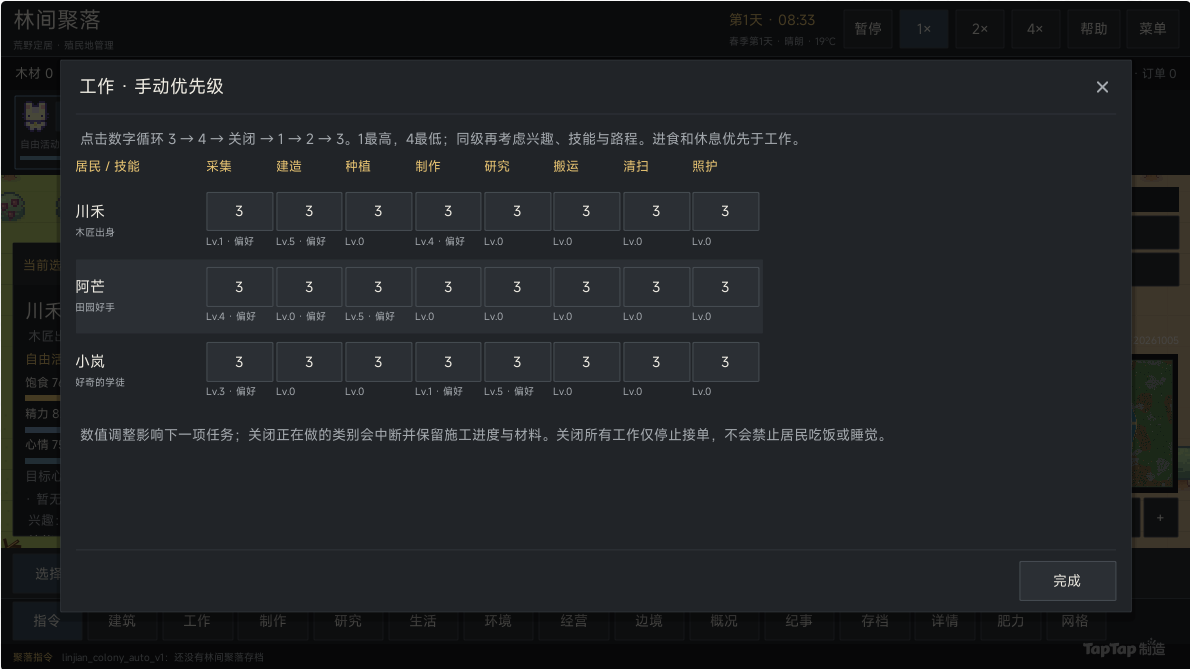Set game speed to 4×
1190x669 pixels.
(1035, 29)
